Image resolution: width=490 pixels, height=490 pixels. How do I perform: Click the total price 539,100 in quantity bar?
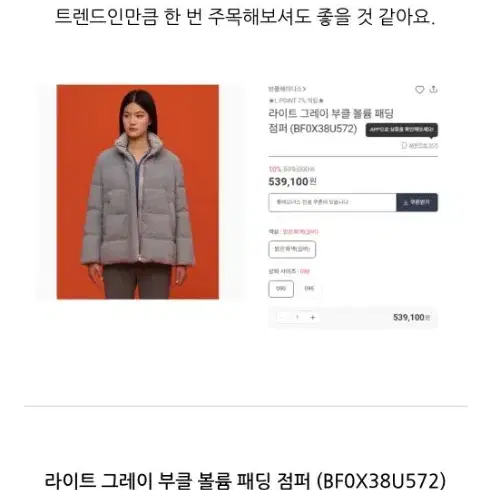[x=411, y=317]
